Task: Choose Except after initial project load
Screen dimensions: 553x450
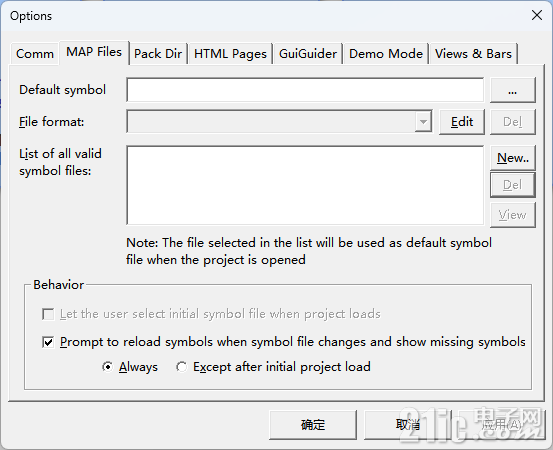Action: click(181, 367)
